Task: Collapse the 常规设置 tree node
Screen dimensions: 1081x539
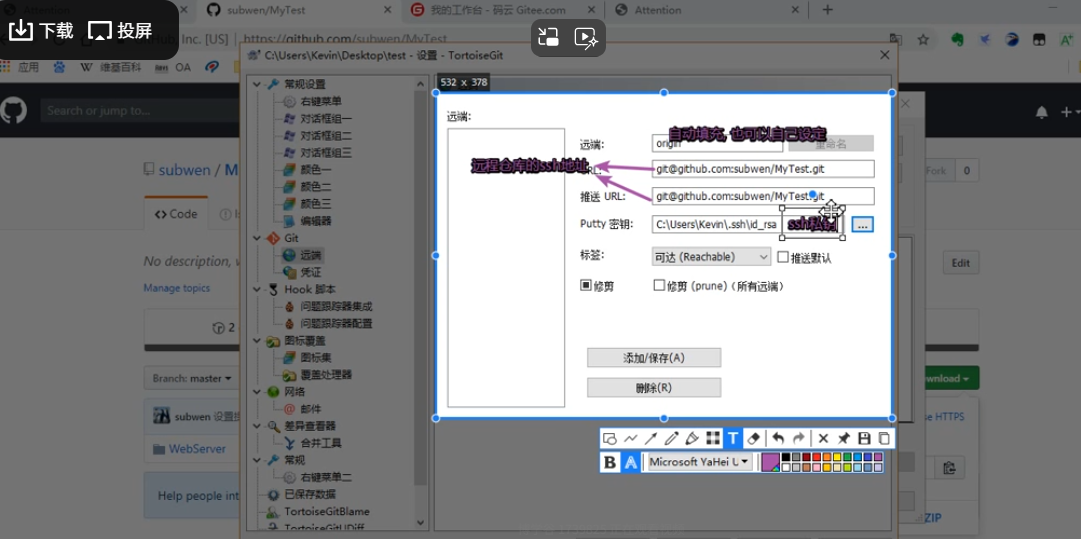Action: (x=257, y=84)
